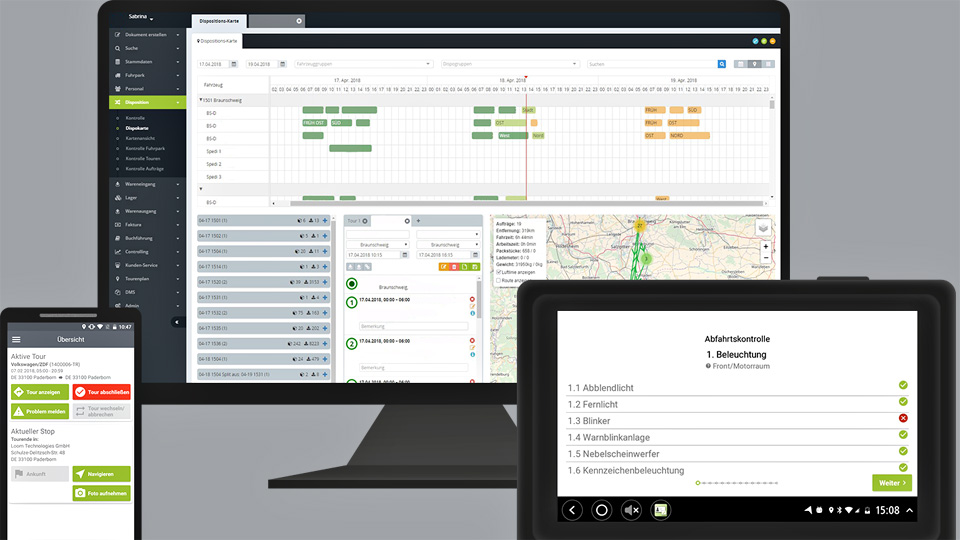Toggle the Luftlinie anzeigen checkbox
This screenshot has height=540, width=960.
click(x=500, y=270)
